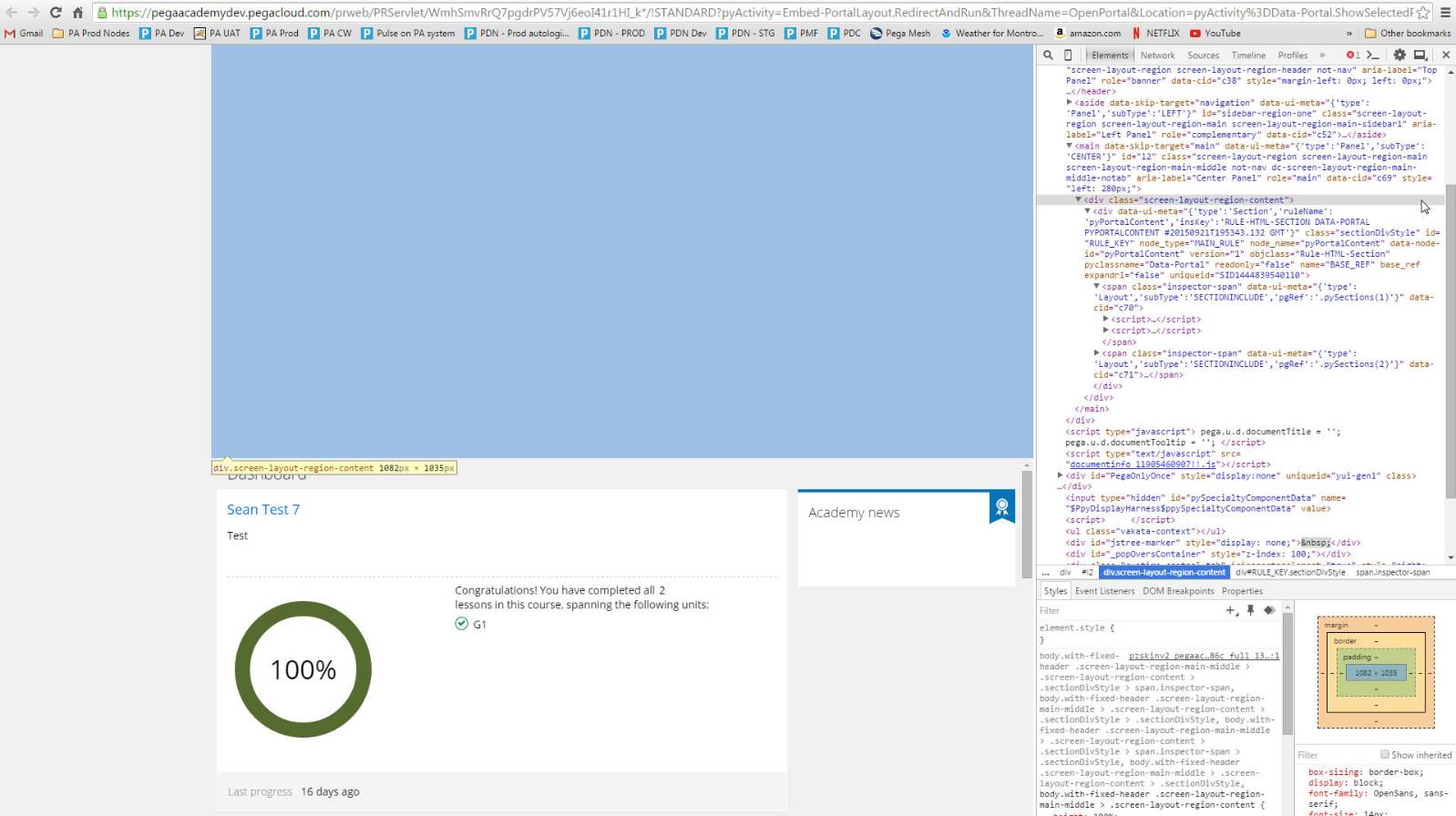Switch to the Timeline tab
The image size is (1456, 816).
(1248, 55)
